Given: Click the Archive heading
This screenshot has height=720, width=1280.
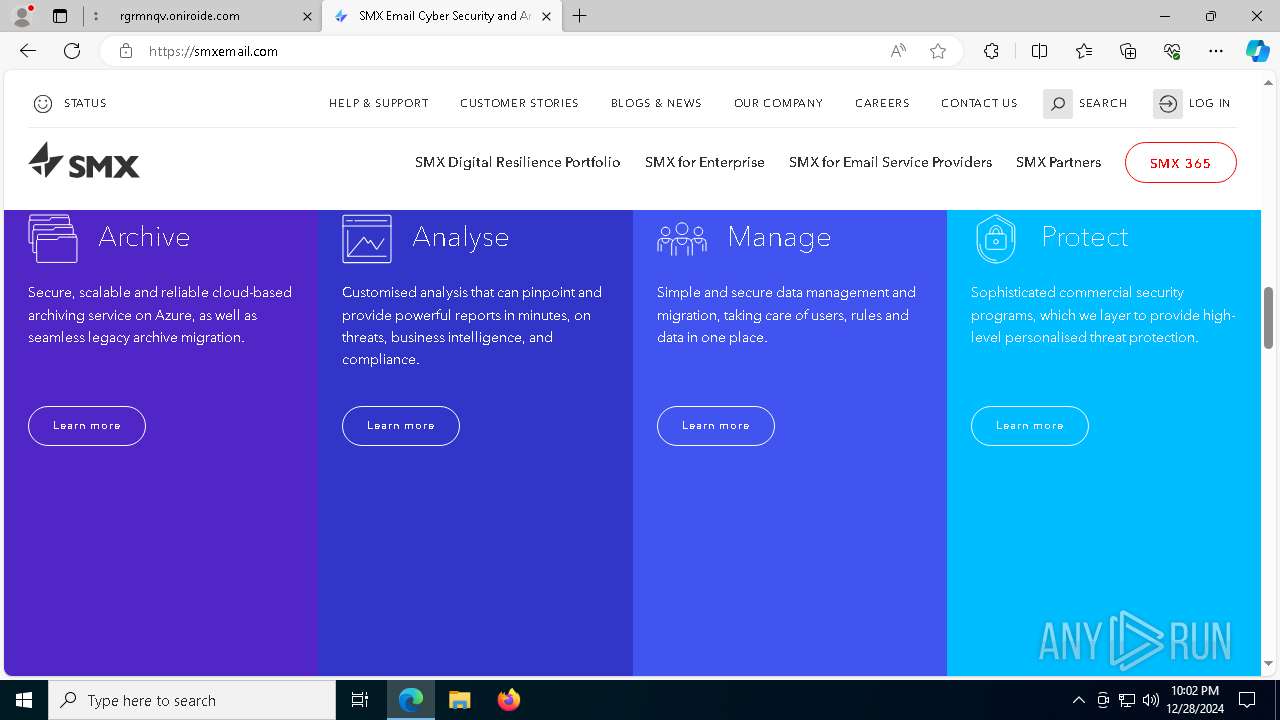Looking at the screenshot, I should (x=144, y=237).
